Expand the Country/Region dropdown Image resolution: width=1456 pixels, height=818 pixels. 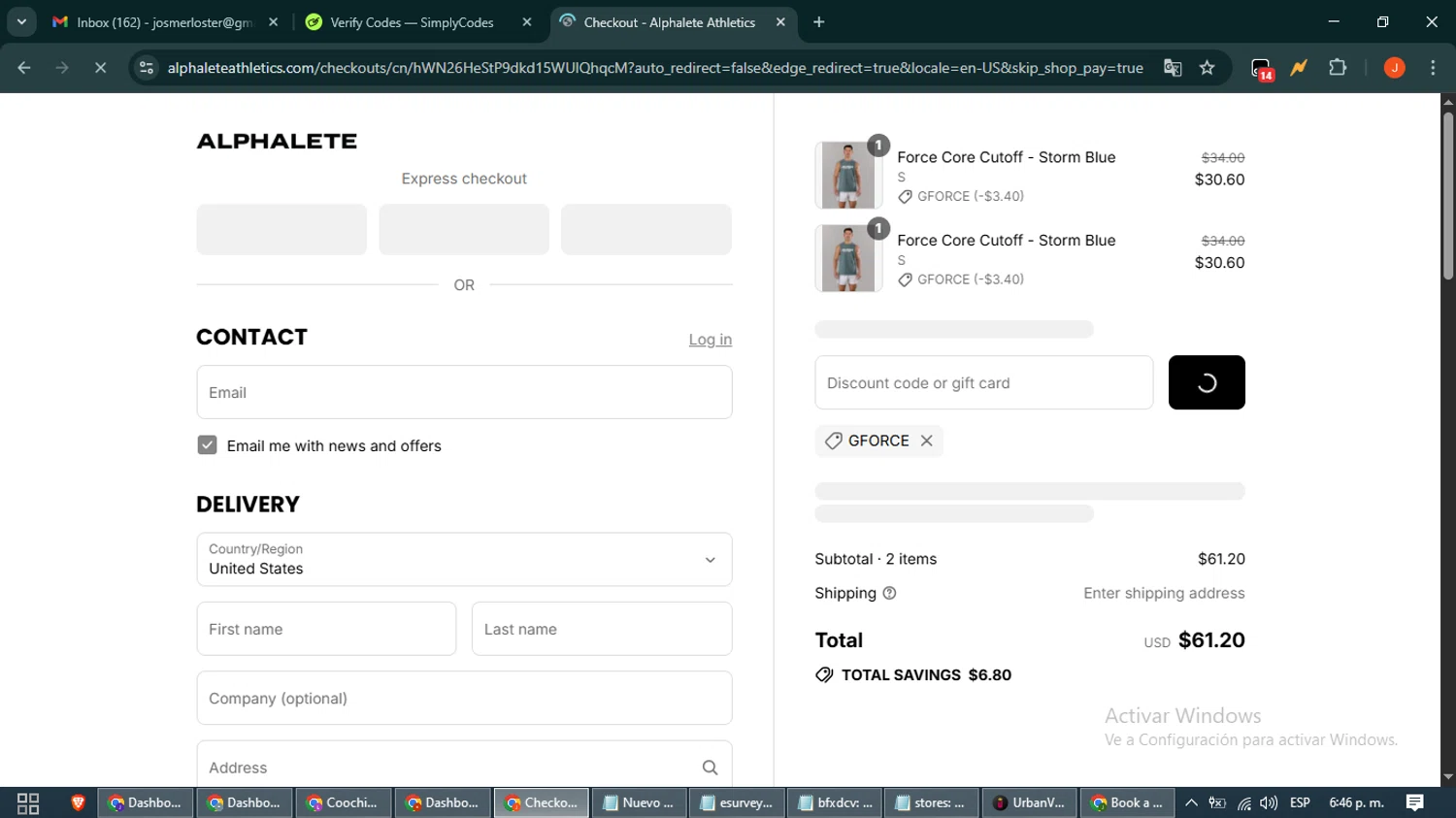click(464, 559)
